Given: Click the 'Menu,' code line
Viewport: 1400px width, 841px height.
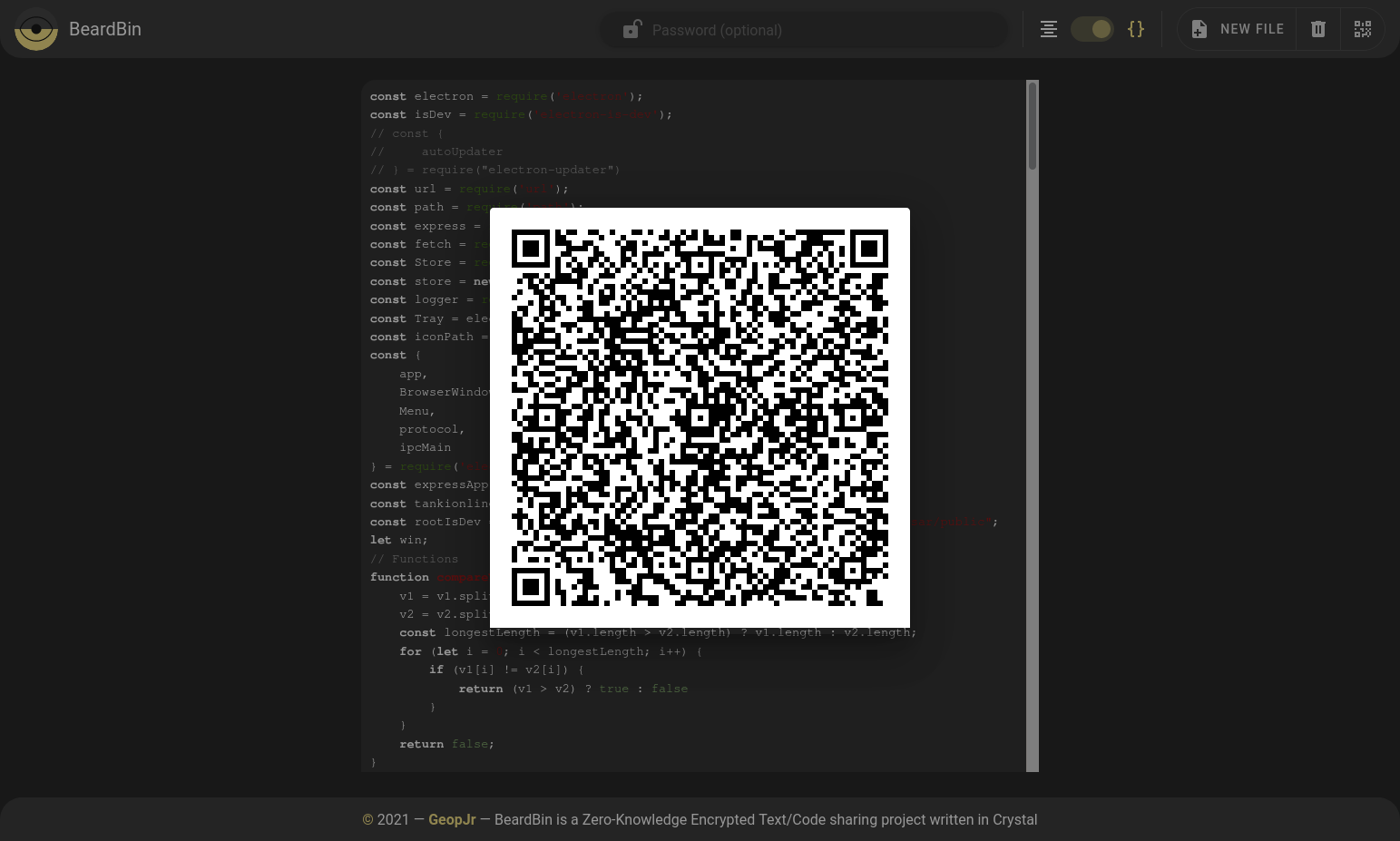Looking at the screenshot, I should coord(417,411).
